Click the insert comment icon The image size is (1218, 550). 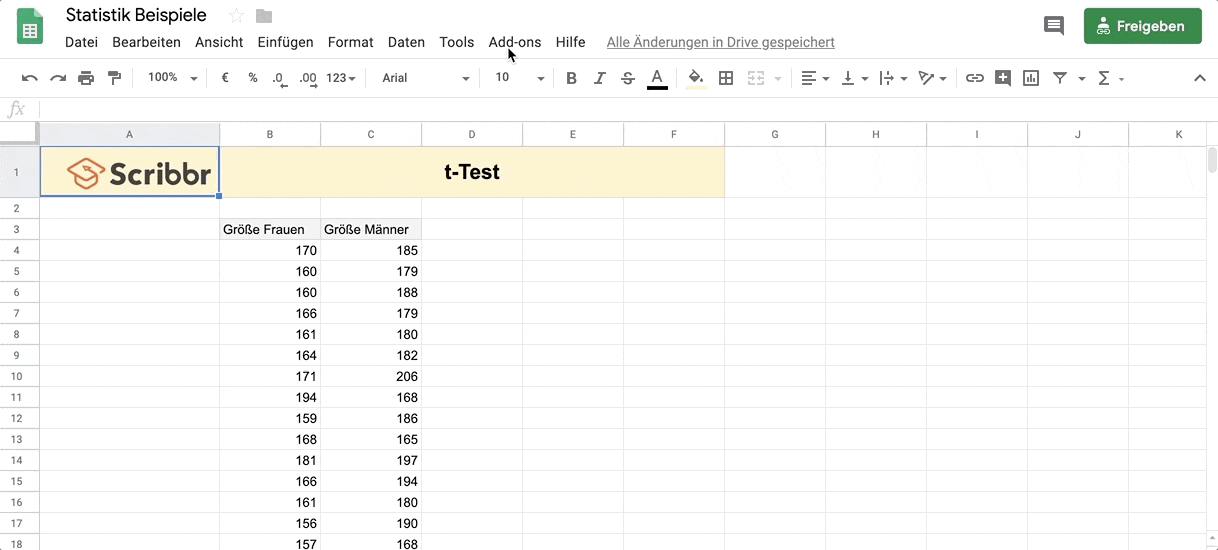(1003, 78)
